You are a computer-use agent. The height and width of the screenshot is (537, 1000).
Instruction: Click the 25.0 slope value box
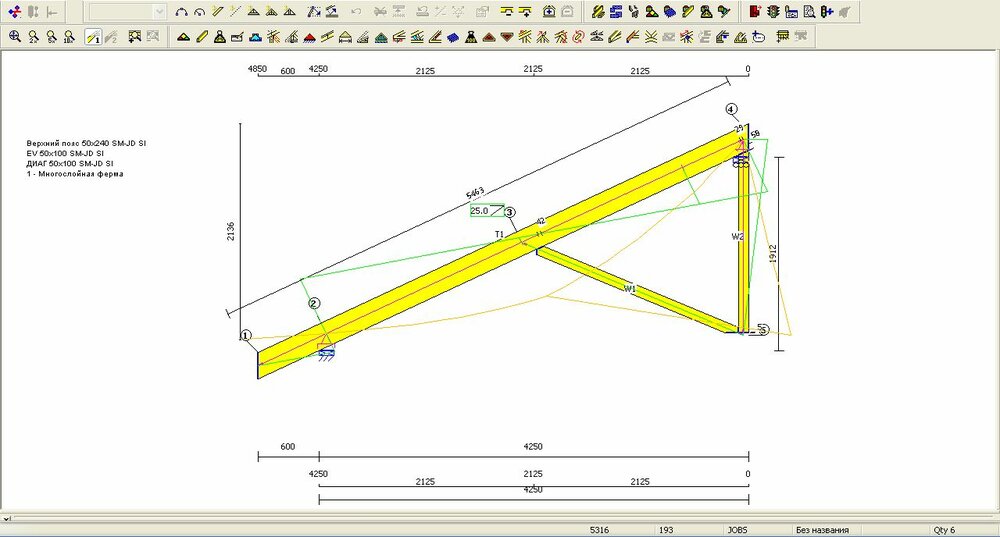pos(487,210)
